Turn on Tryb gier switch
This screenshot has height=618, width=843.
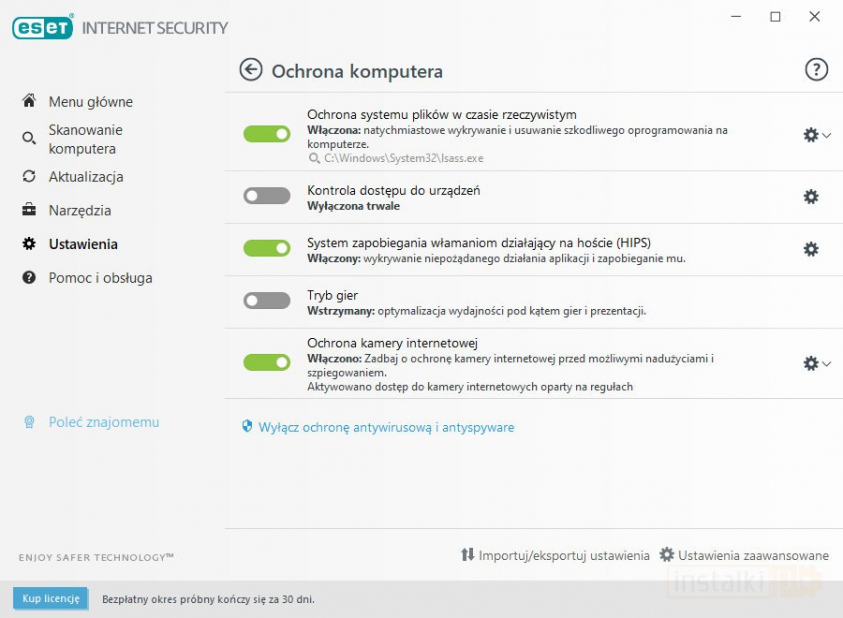tap(267, 301)
